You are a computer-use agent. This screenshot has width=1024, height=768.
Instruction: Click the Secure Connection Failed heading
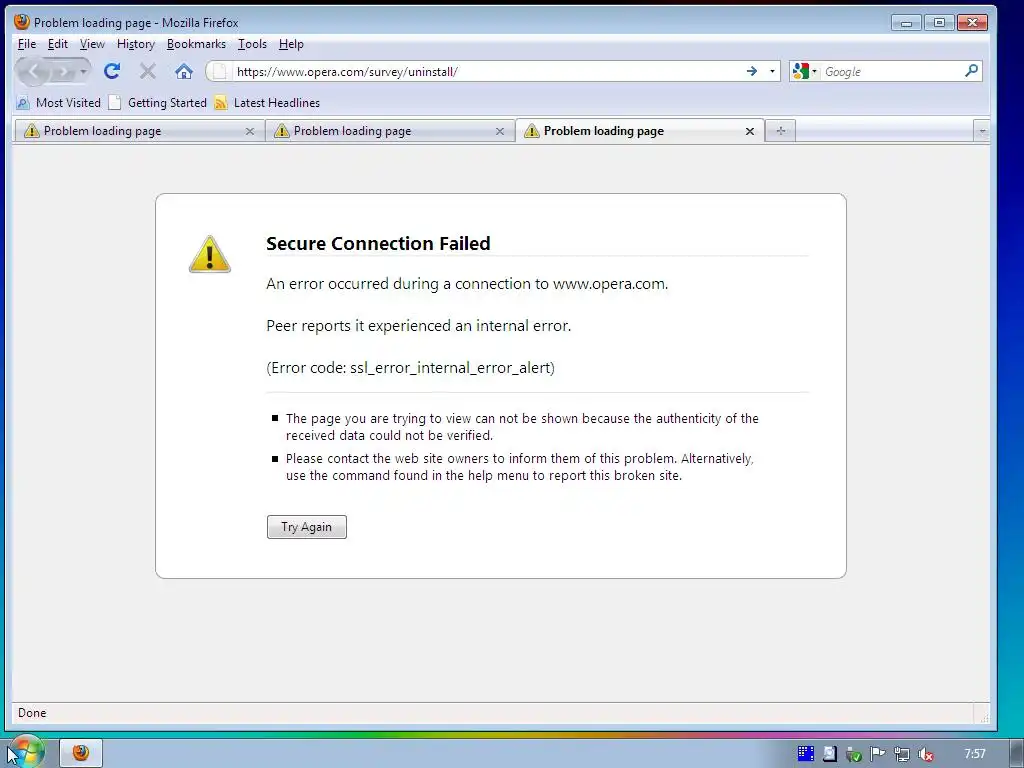coord(378,243)
